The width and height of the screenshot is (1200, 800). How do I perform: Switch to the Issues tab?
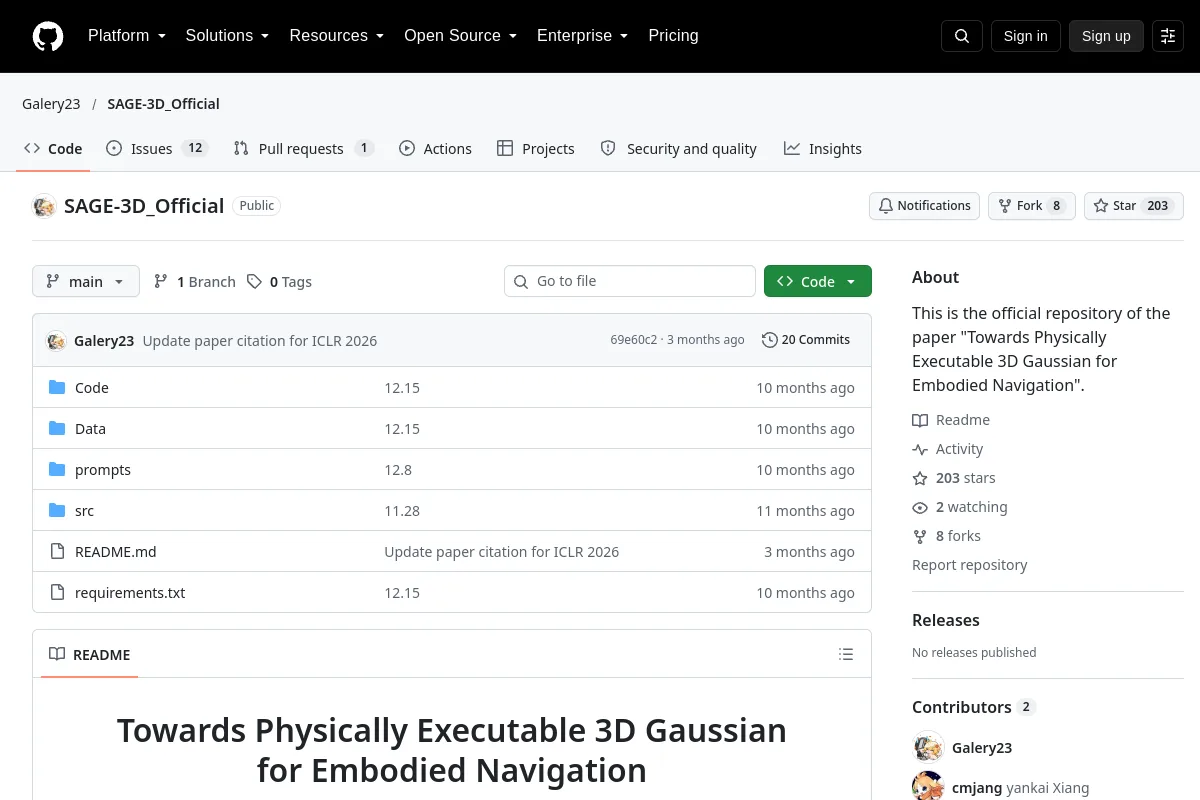156,149
